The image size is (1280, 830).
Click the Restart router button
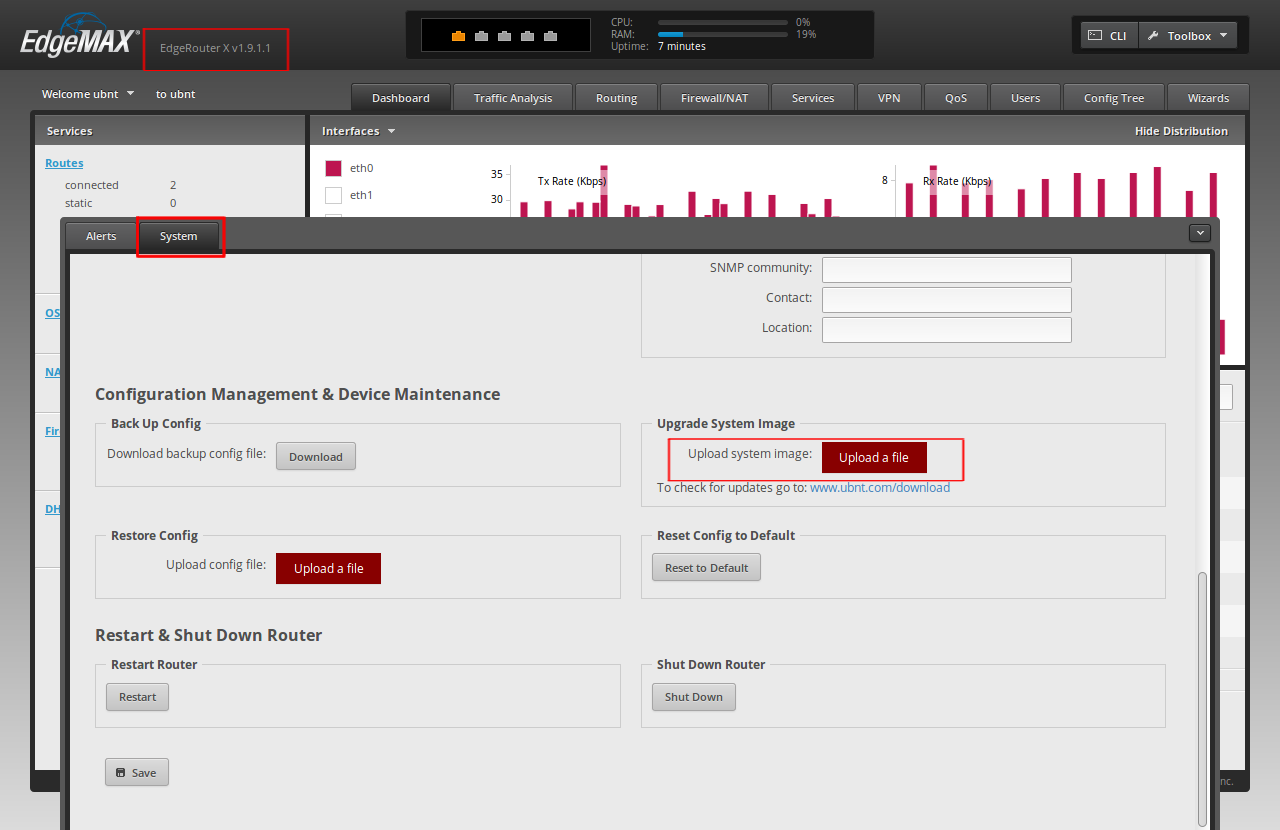(x=138, y=697)
